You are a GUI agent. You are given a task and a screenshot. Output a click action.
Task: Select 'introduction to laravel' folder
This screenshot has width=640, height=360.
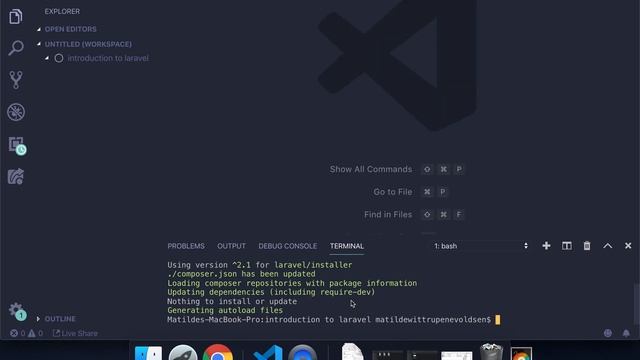pos(108,58)
